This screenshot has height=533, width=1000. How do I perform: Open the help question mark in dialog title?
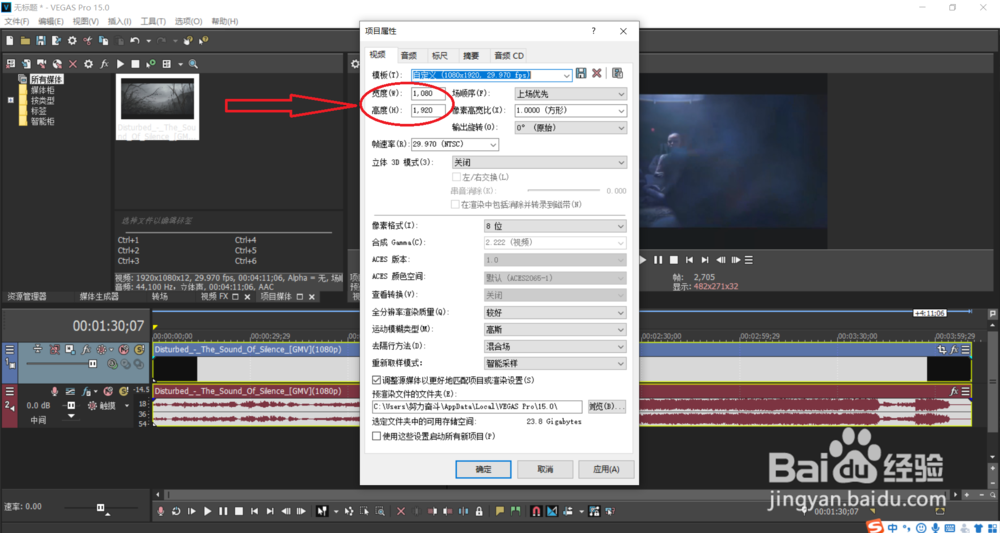[x=593, y=31]
